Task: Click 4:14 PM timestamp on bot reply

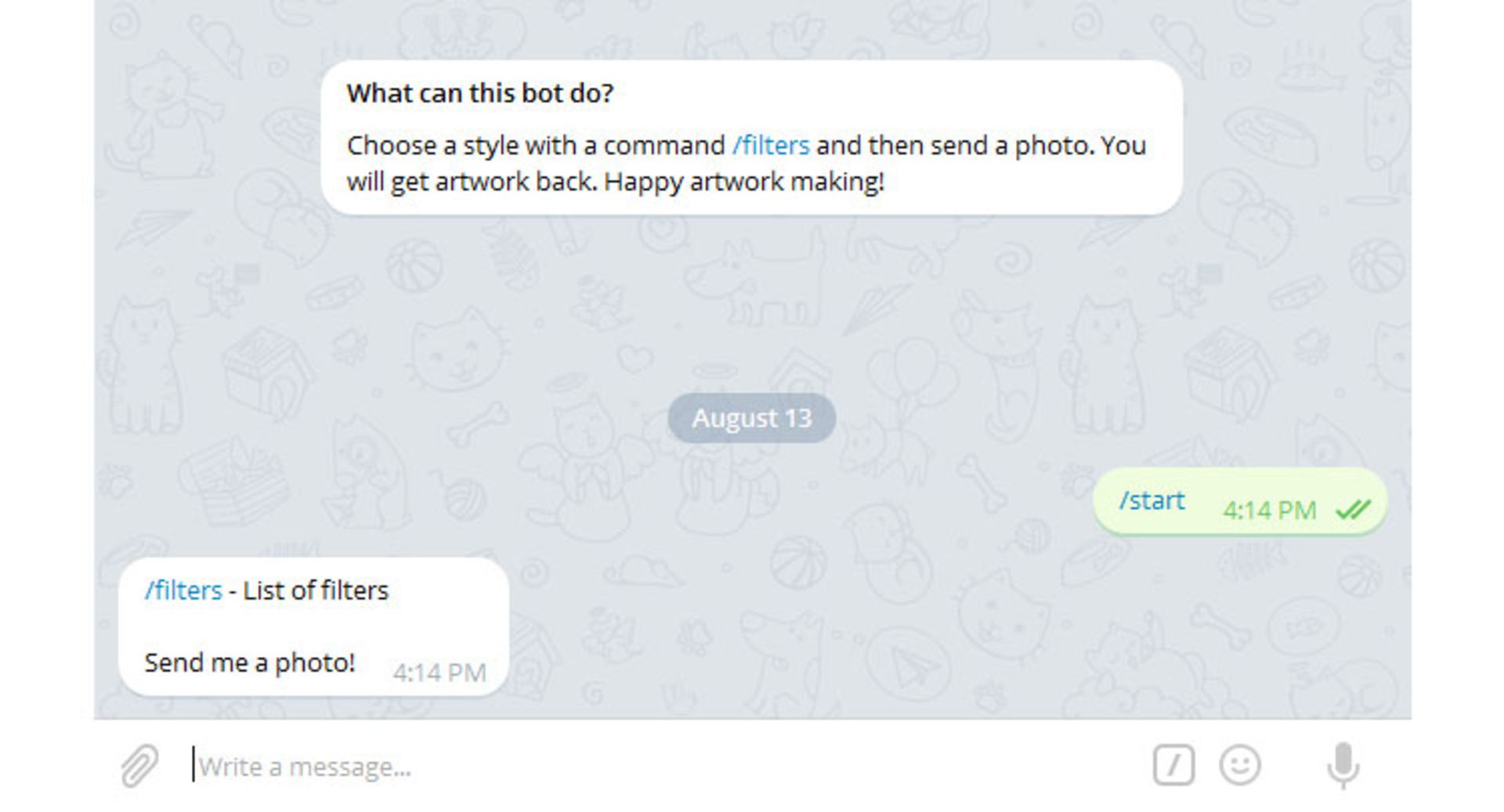Action: click(x=439, y=673)
